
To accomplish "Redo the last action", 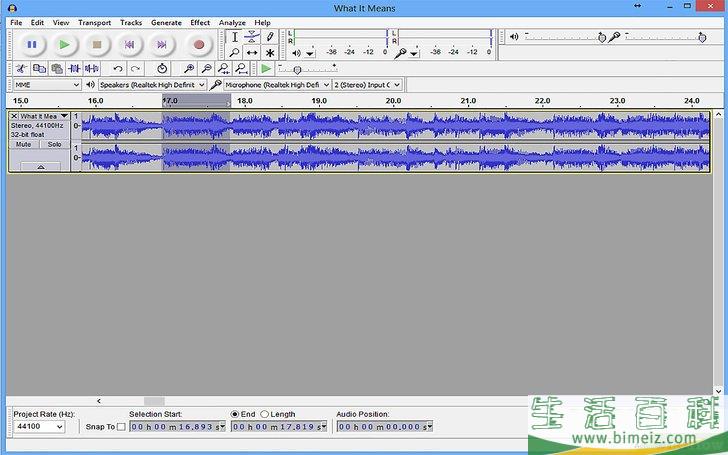I will (x=135, y=69).
